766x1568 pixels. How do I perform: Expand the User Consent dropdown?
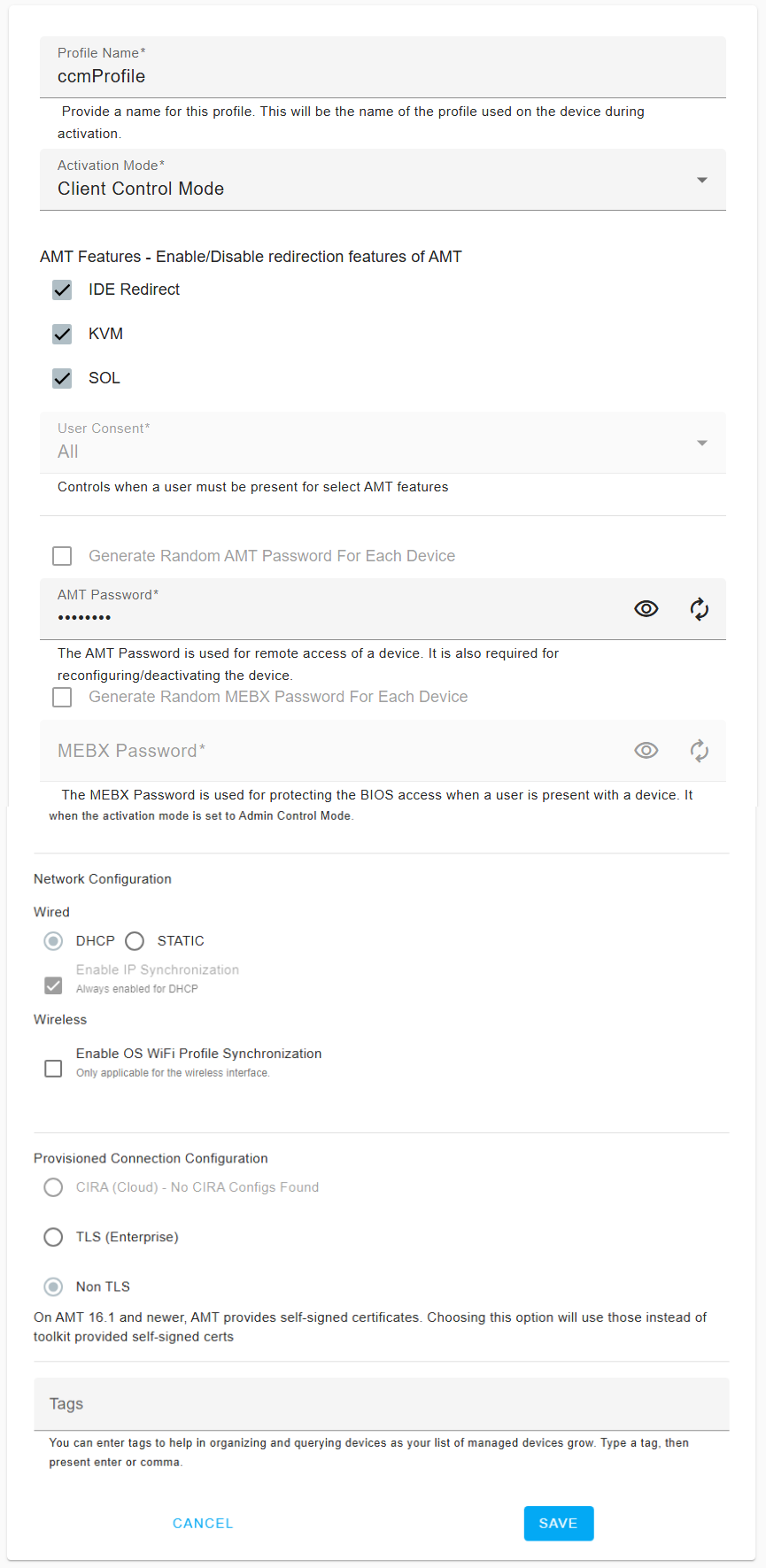(x=383, y=443)
